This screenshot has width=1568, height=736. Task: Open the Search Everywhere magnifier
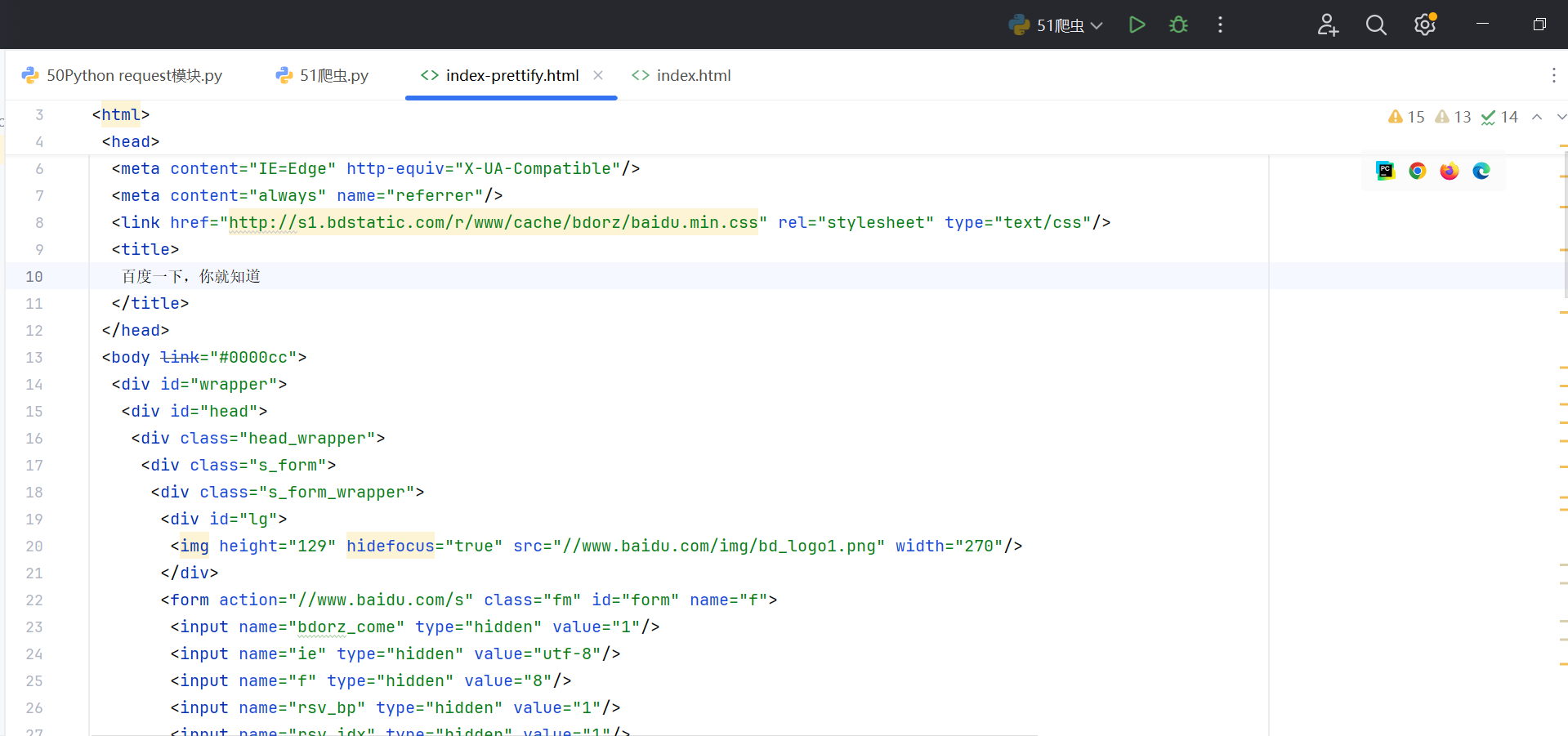pyautogui.click(x=1376, y=25)
